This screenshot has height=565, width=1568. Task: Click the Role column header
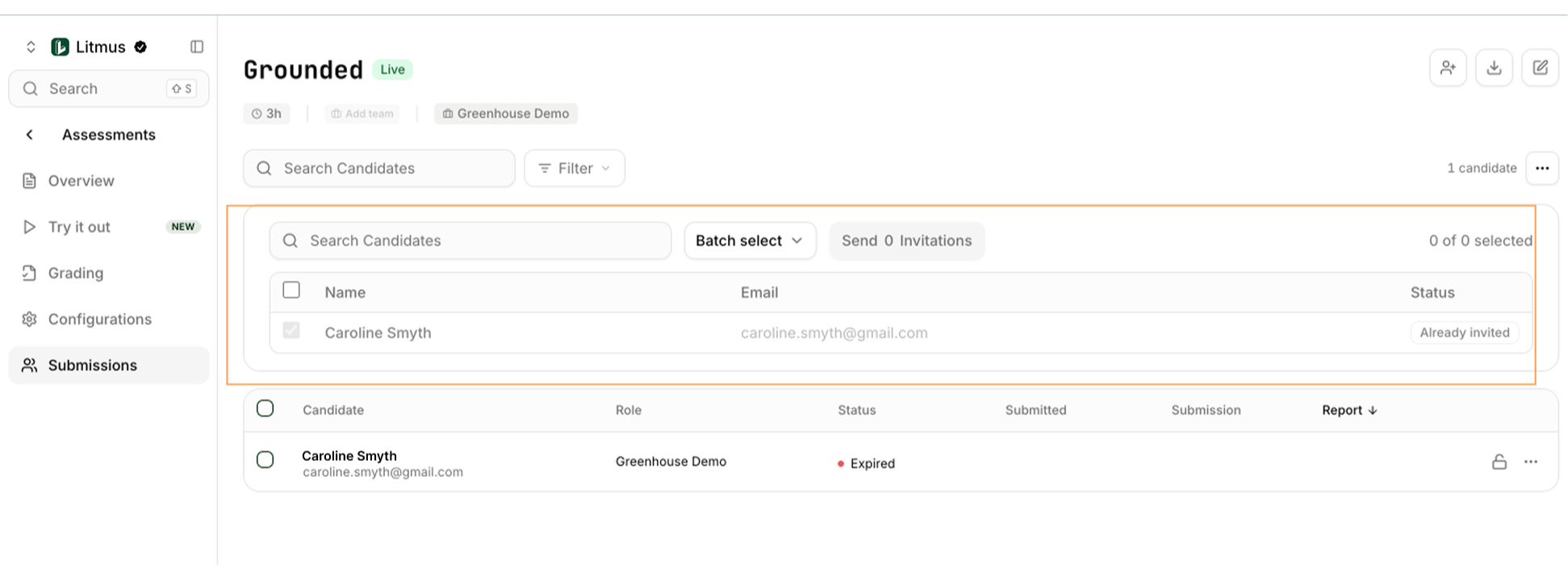[x=629, y=410]
